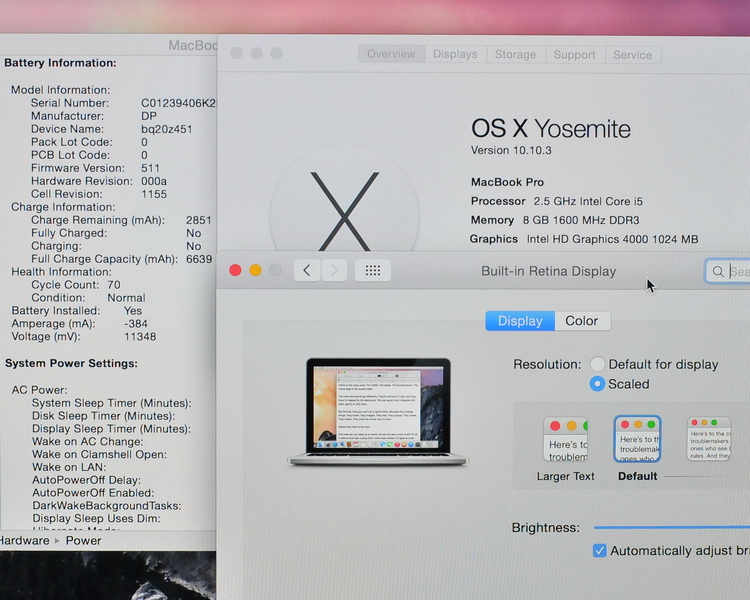Screen dimensions: 750x600
Task: Click the Search field in Display preferences
Action: coord(728,272)
